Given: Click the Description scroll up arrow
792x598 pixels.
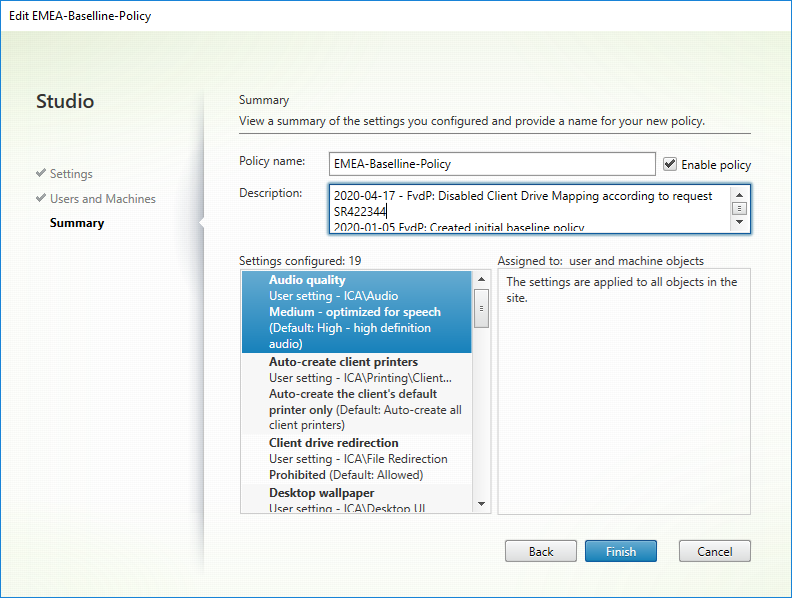Looking at the screenshot, I should (x=739, y=195).
